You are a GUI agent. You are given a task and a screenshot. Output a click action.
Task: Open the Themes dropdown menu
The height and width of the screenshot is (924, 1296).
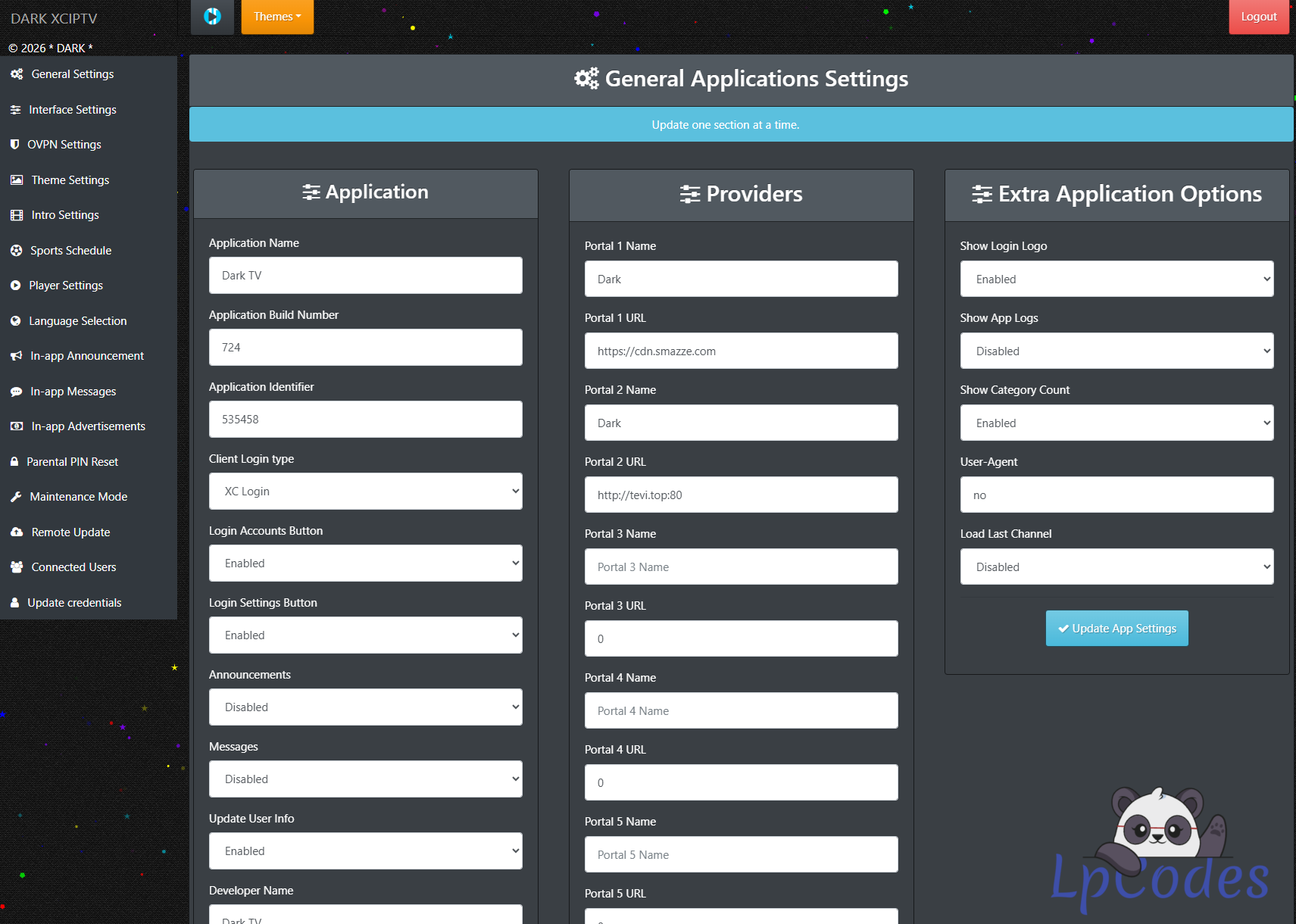[277, 17]
